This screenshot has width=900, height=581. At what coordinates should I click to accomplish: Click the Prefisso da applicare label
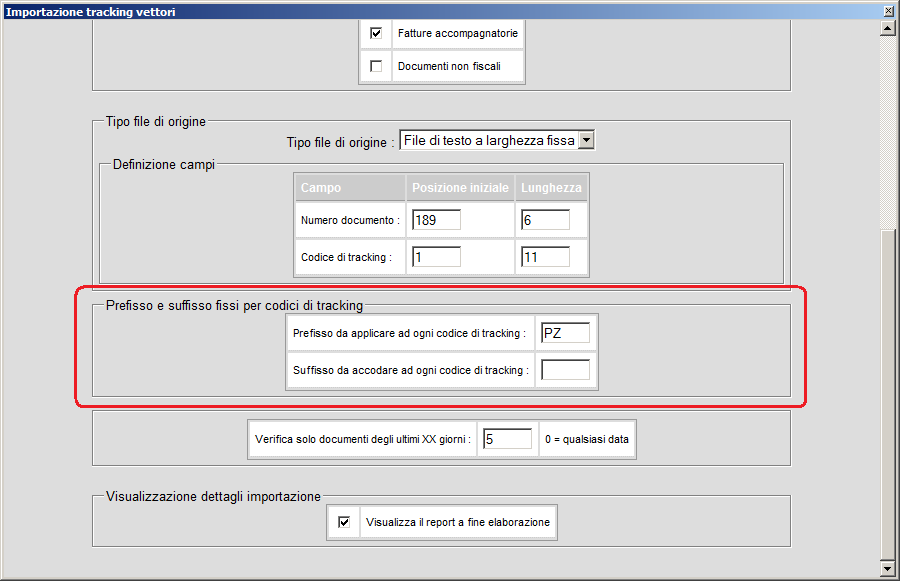pyautogui.click(x=409, y=333)
